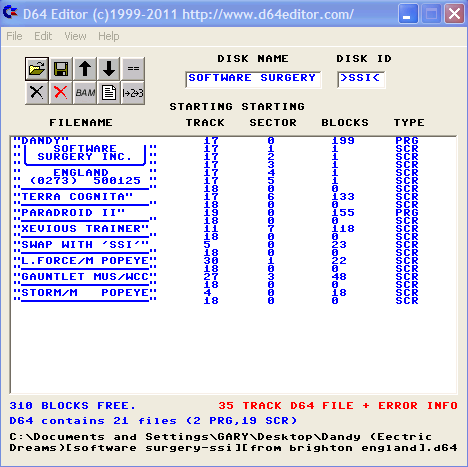The height and width of the screenshot is (467, 468).
Task: Move selected file up with the up arrow
Action: click(85, 69)
